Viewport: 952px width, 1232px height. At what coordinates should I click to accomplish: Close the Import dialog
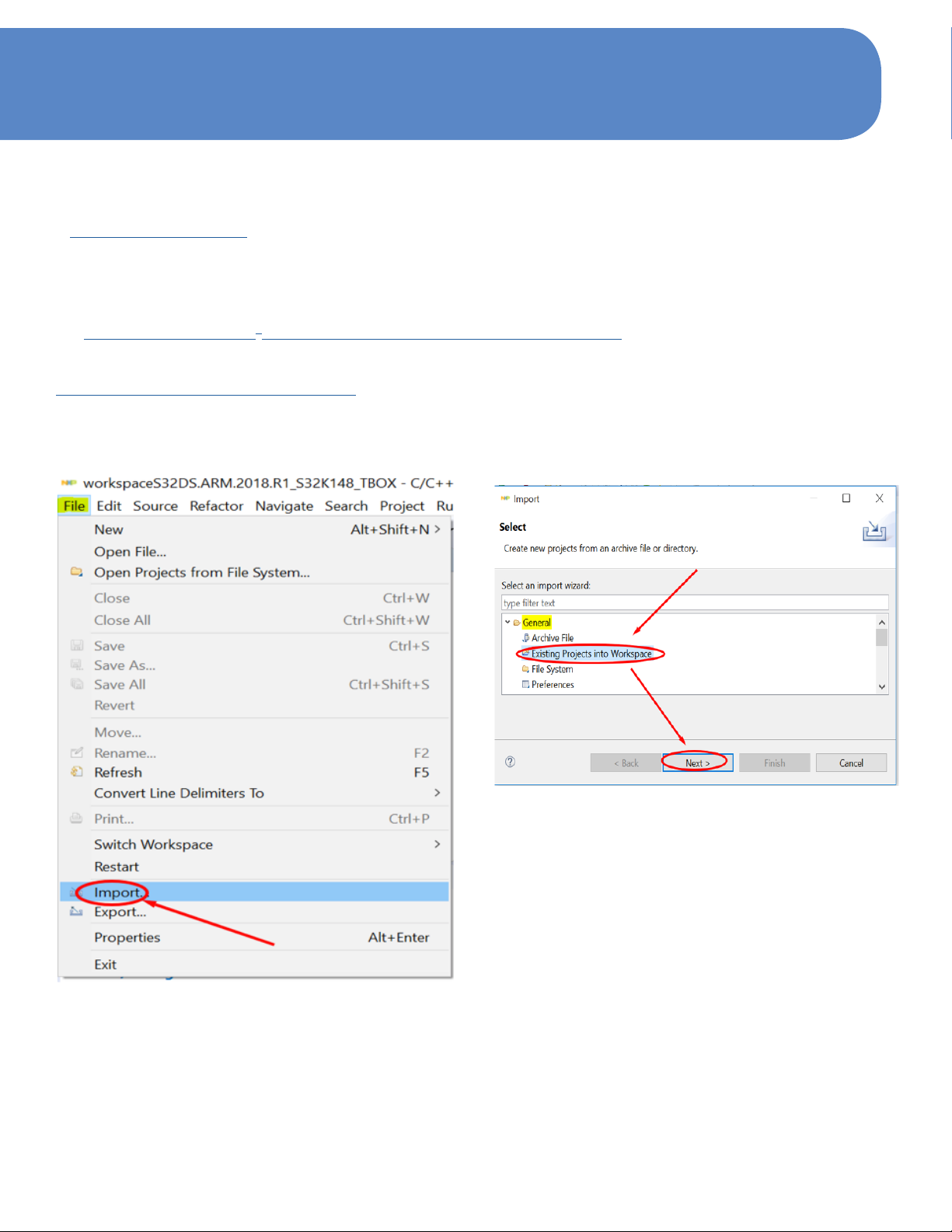[x=880, y=498]
